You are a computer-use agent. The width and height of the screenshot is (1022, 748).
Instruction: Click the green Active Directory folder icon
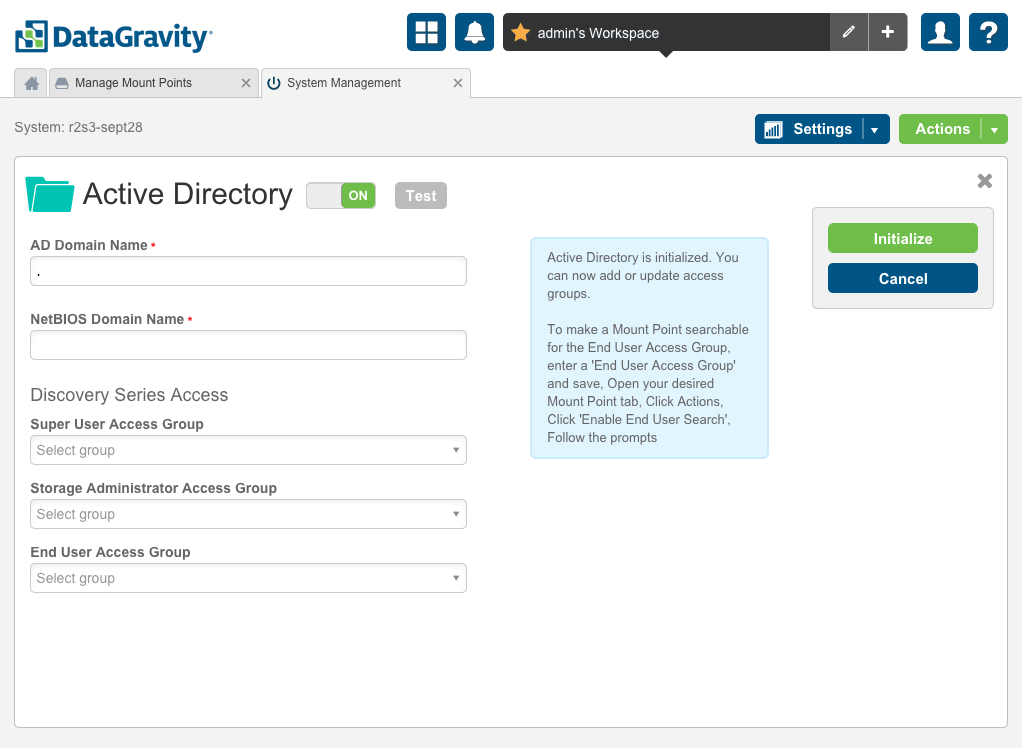tap(48, 193)
